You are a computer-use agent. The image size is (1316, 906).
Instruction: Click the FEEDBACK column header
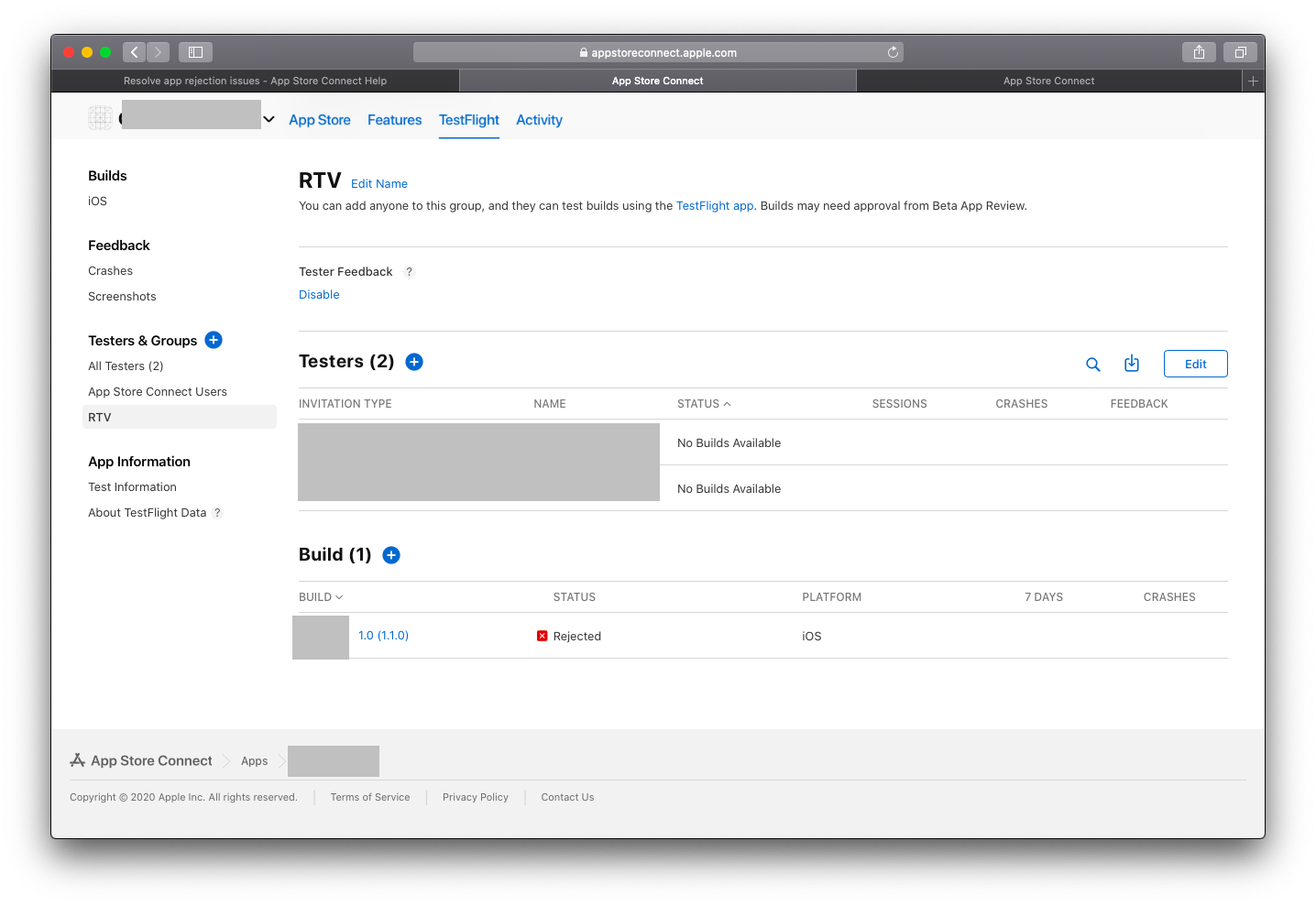pyautogui.click(x=1139, y=404)
